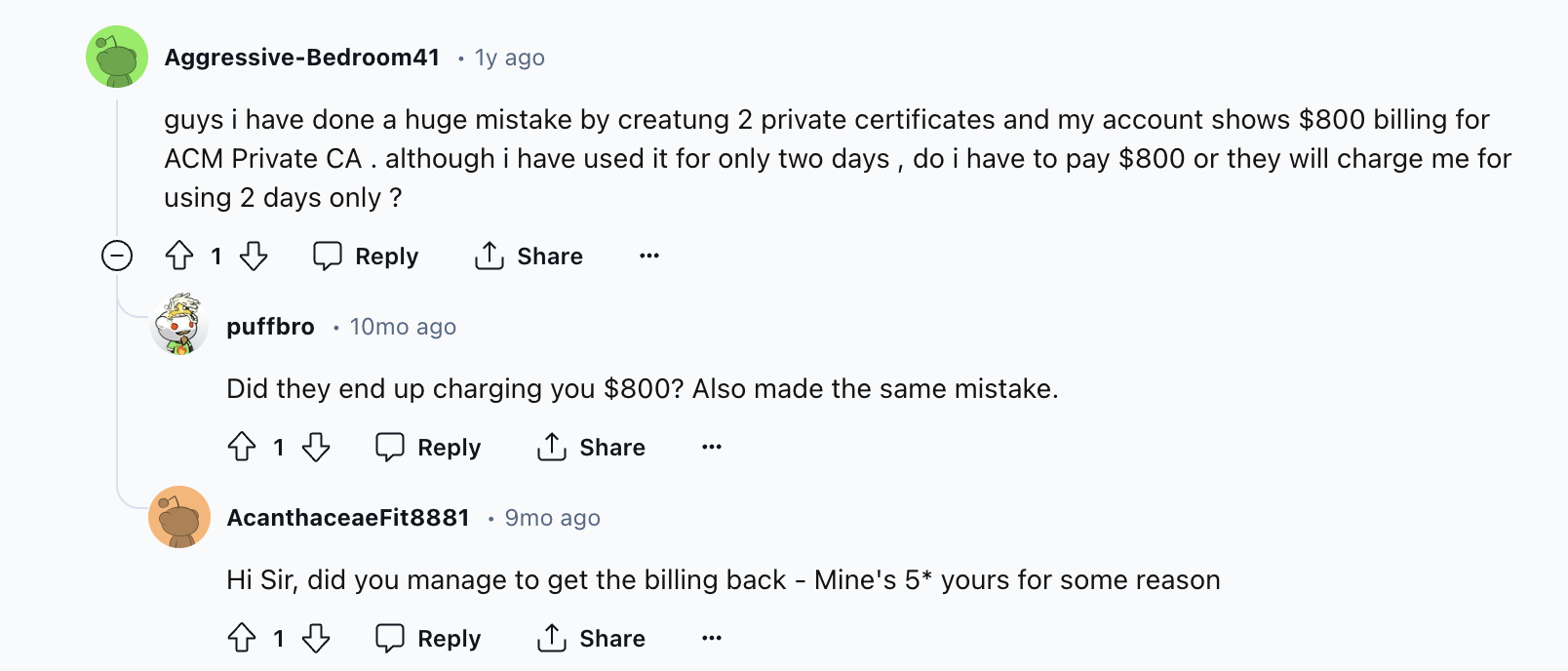Reply to AcanthaceaeFit8881's comment
This screenshot has height=671, width=1568.
coord(428,639)
